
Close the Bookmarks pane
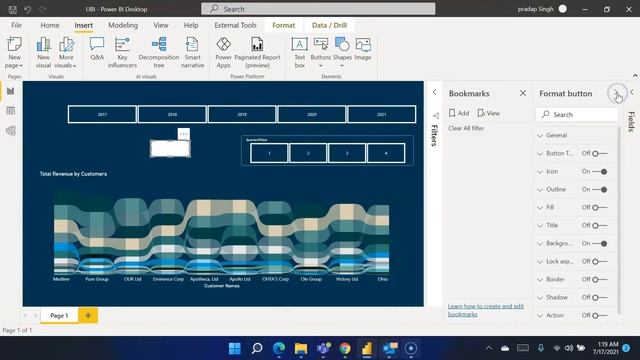(523, 93)
